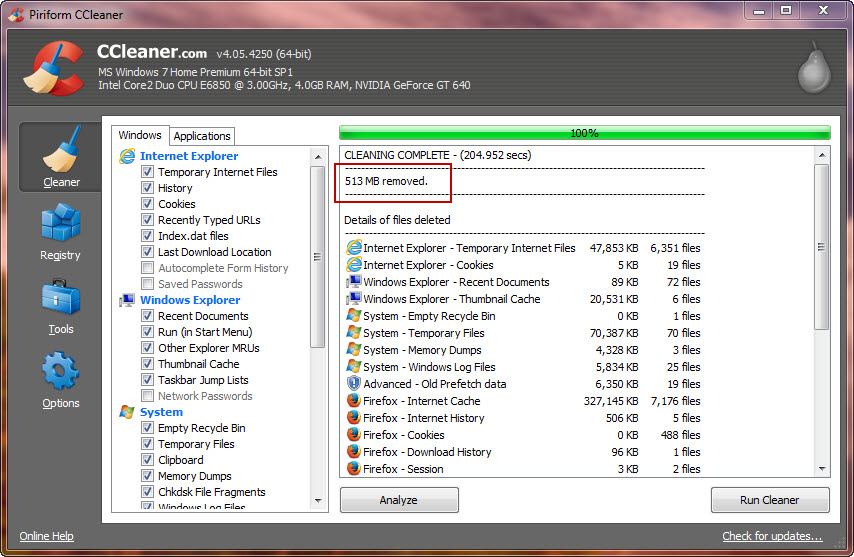
Task: Uncheck Internet Explorer History checkbox
Action: pyautogui.click(x=147, y=187)
